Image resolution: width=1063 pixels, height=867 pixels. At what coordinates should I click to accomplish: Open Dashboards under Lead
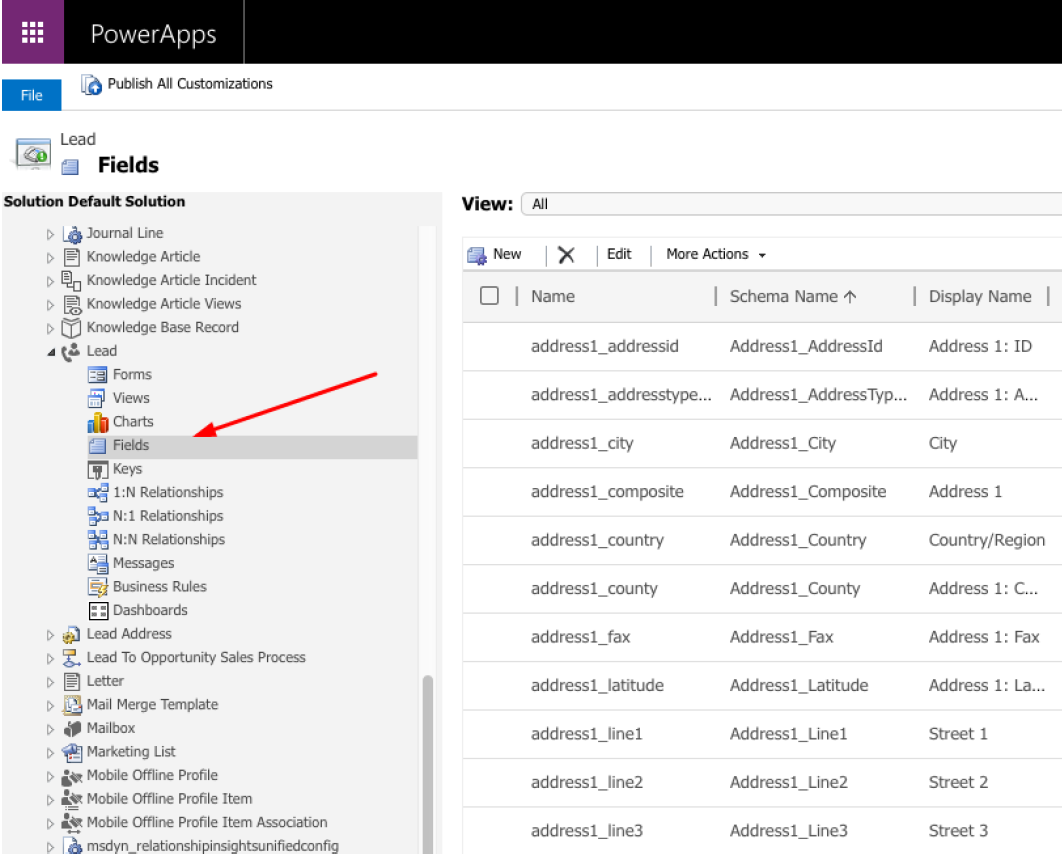(150, 610)
